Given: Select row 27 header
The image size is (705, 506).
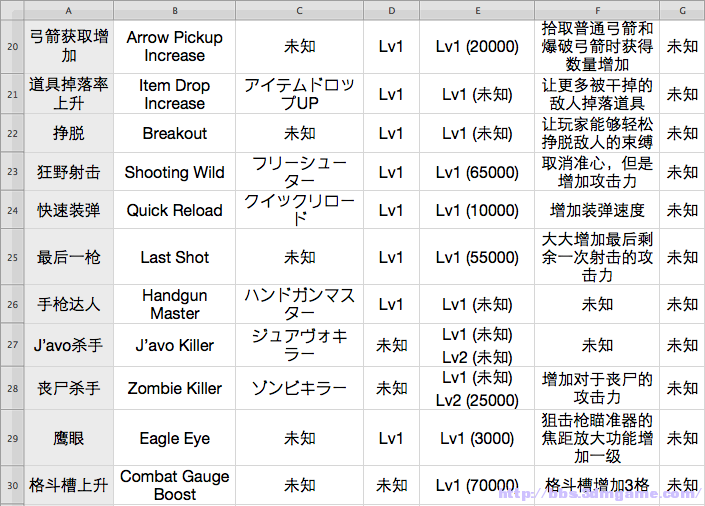Looking at the screenshot, I should (12, 345).
